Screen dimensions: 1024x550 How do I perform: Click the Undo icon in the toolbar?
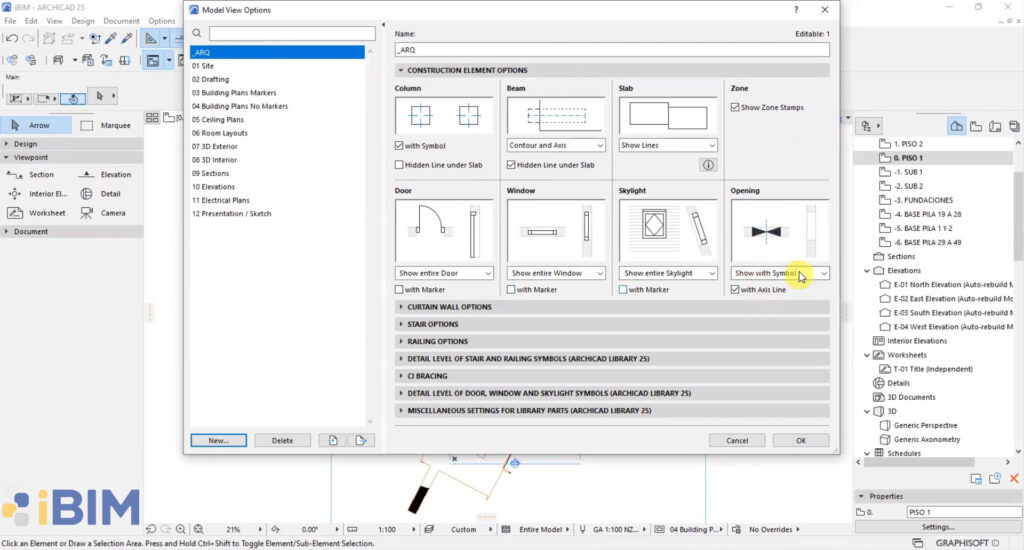tap(11, 39)
